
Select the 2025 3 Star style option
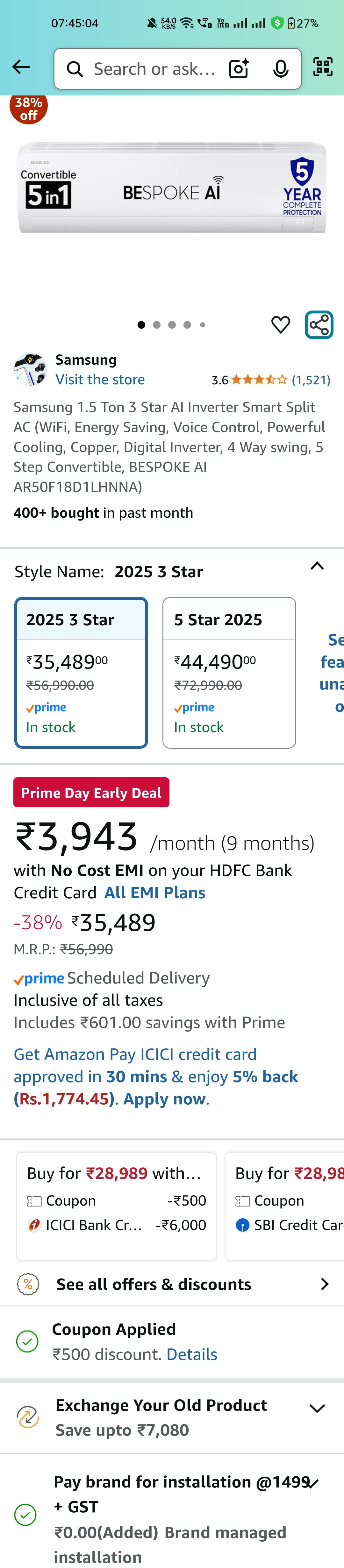click(81, 673)
